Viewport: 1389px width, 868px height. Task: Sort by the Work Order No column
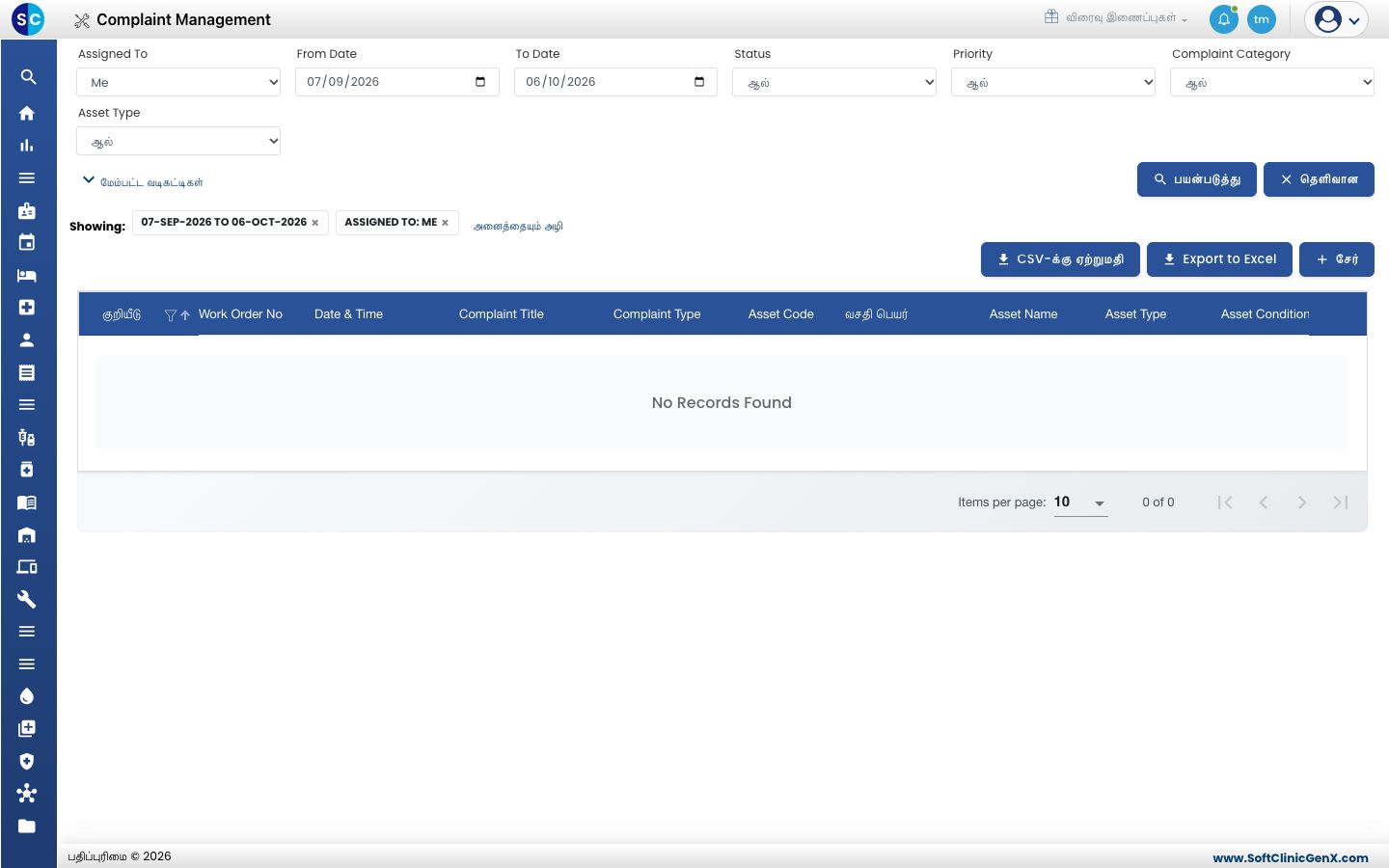(x=240, y=314)
